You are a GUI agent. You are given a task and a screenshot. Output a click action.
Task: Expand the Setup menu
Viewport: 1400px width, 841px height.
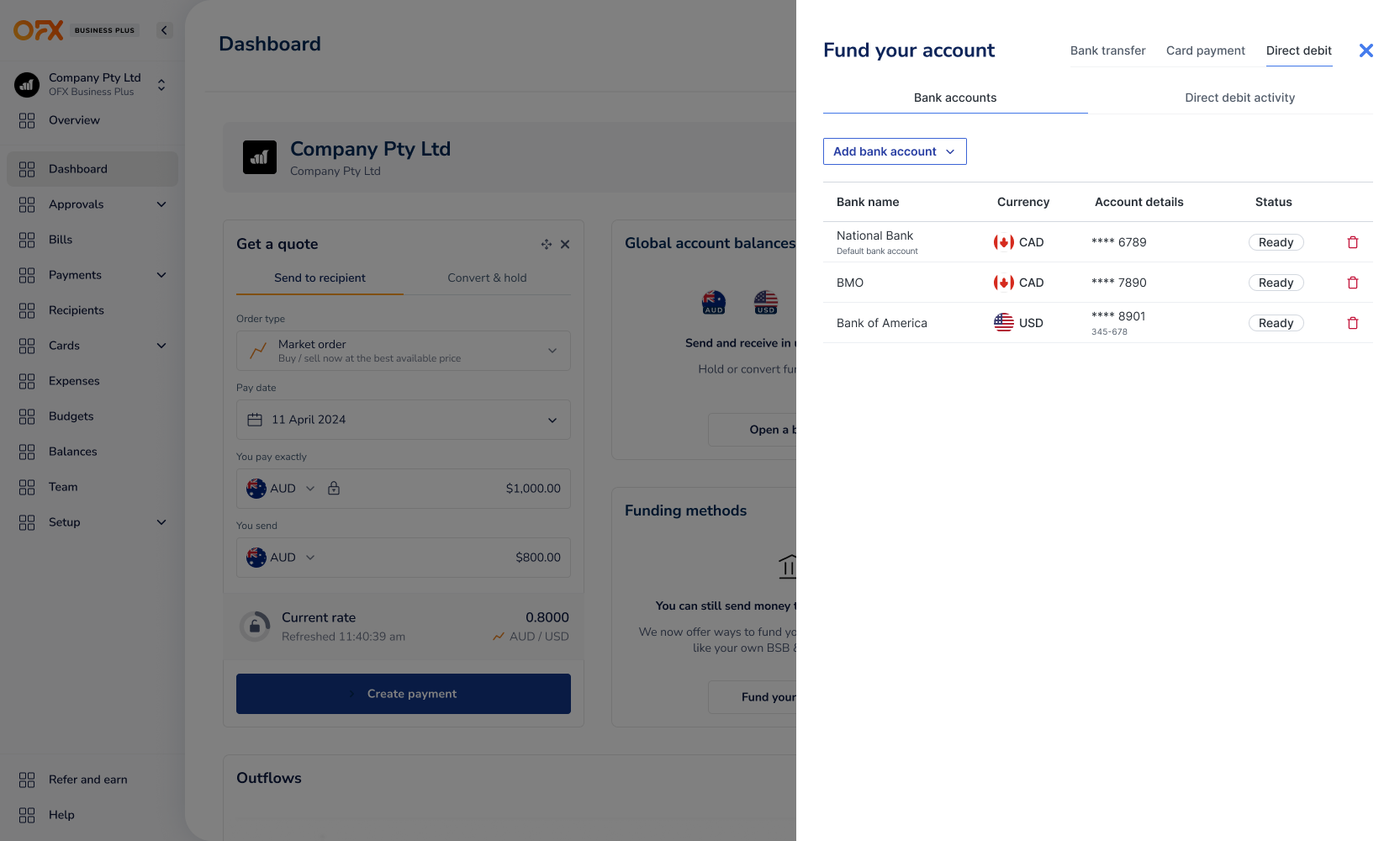[161, 522]
